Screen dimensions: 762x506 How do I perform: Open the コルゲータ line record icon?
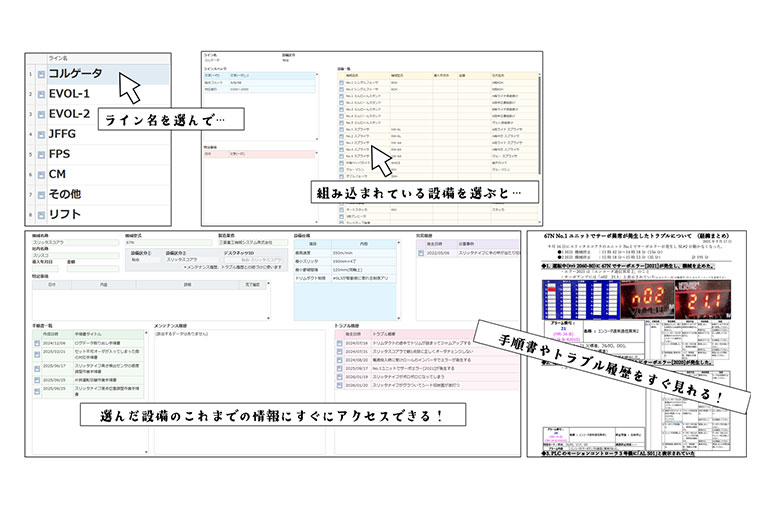(39, 74)
